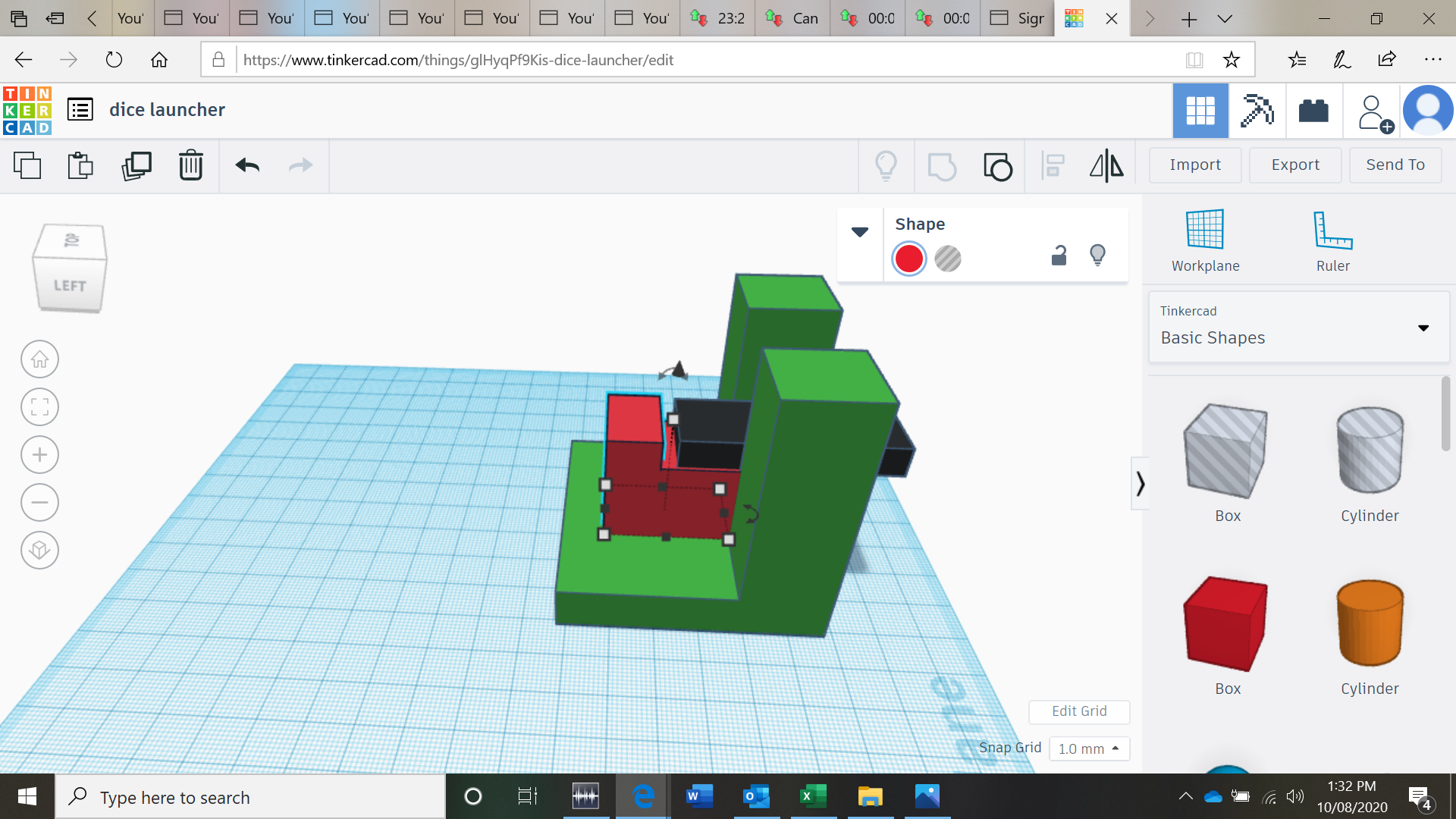This screenshot has width=1456, height=819.
Task: Toggle the lock on the selected shape
Action: coord(1059,256)
